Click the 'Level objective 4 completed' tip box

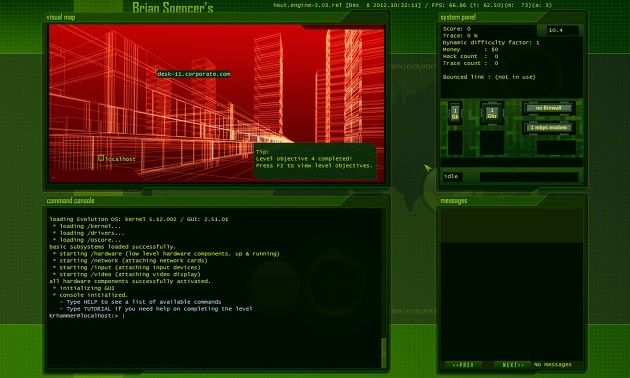(315, 161)
